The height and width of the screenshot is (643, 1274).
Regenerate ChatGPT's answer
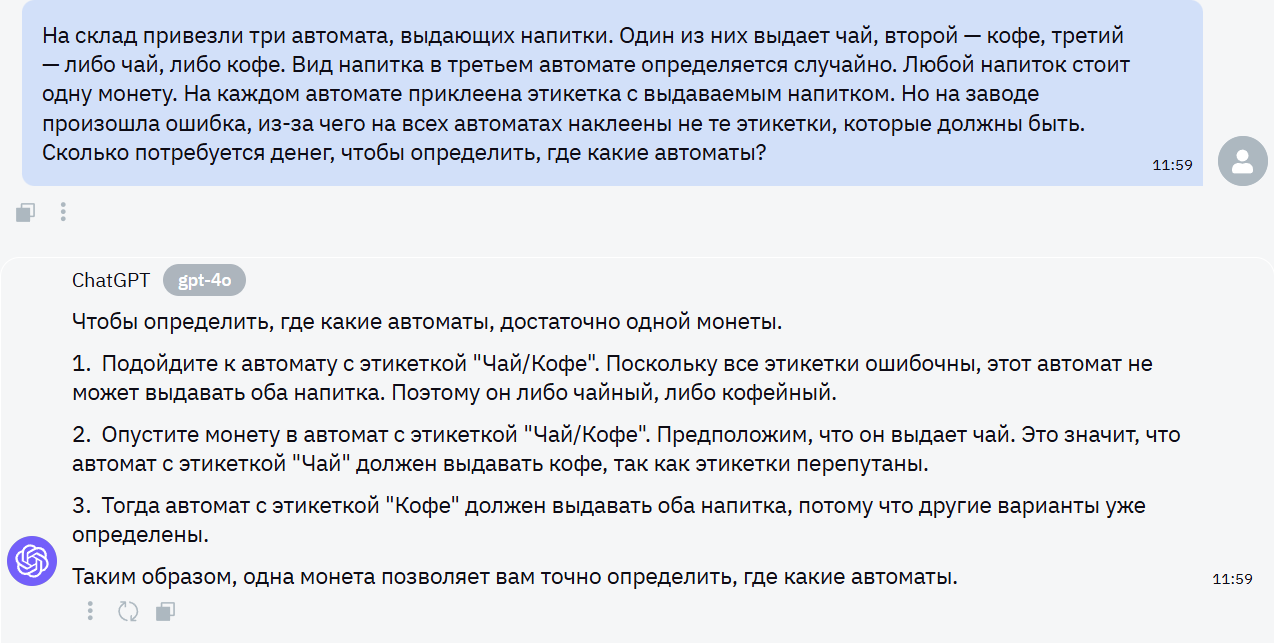[127, 610]
